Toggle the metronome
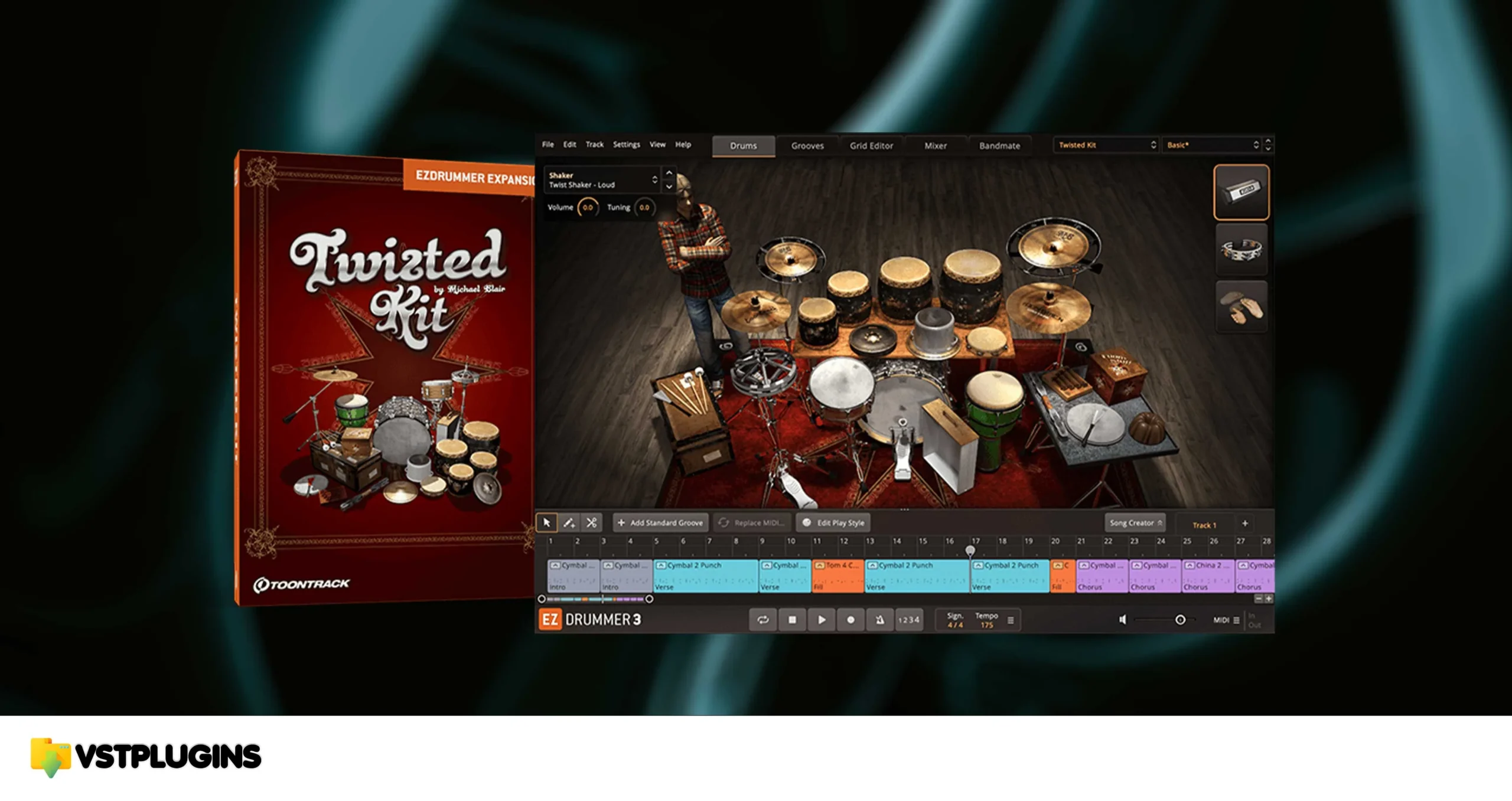Image resolution: width=1512 pixels, height=801 pixels. [x=879, y=620]
